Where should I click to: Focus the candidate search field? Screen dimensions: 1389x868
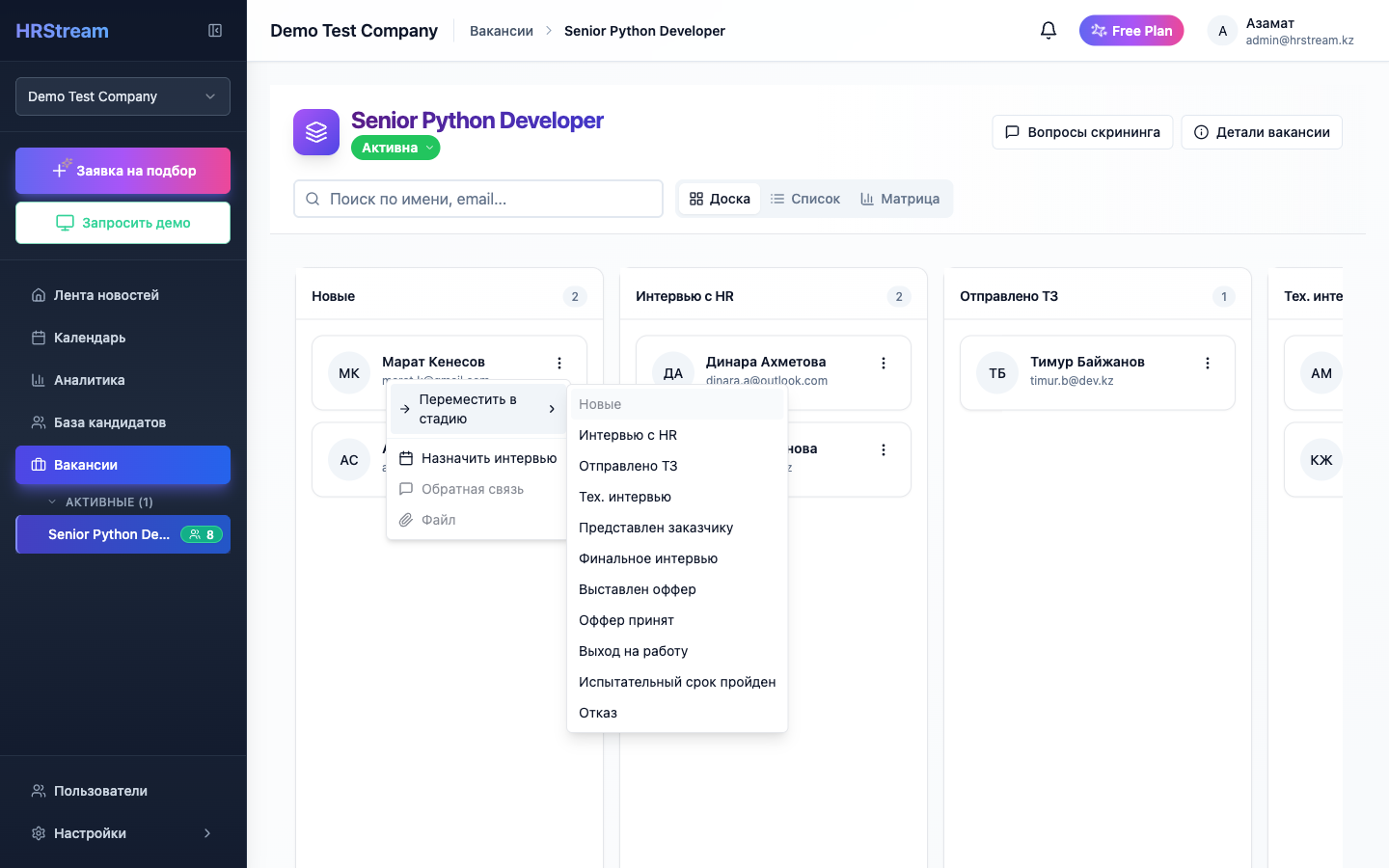tap(478, 199)
